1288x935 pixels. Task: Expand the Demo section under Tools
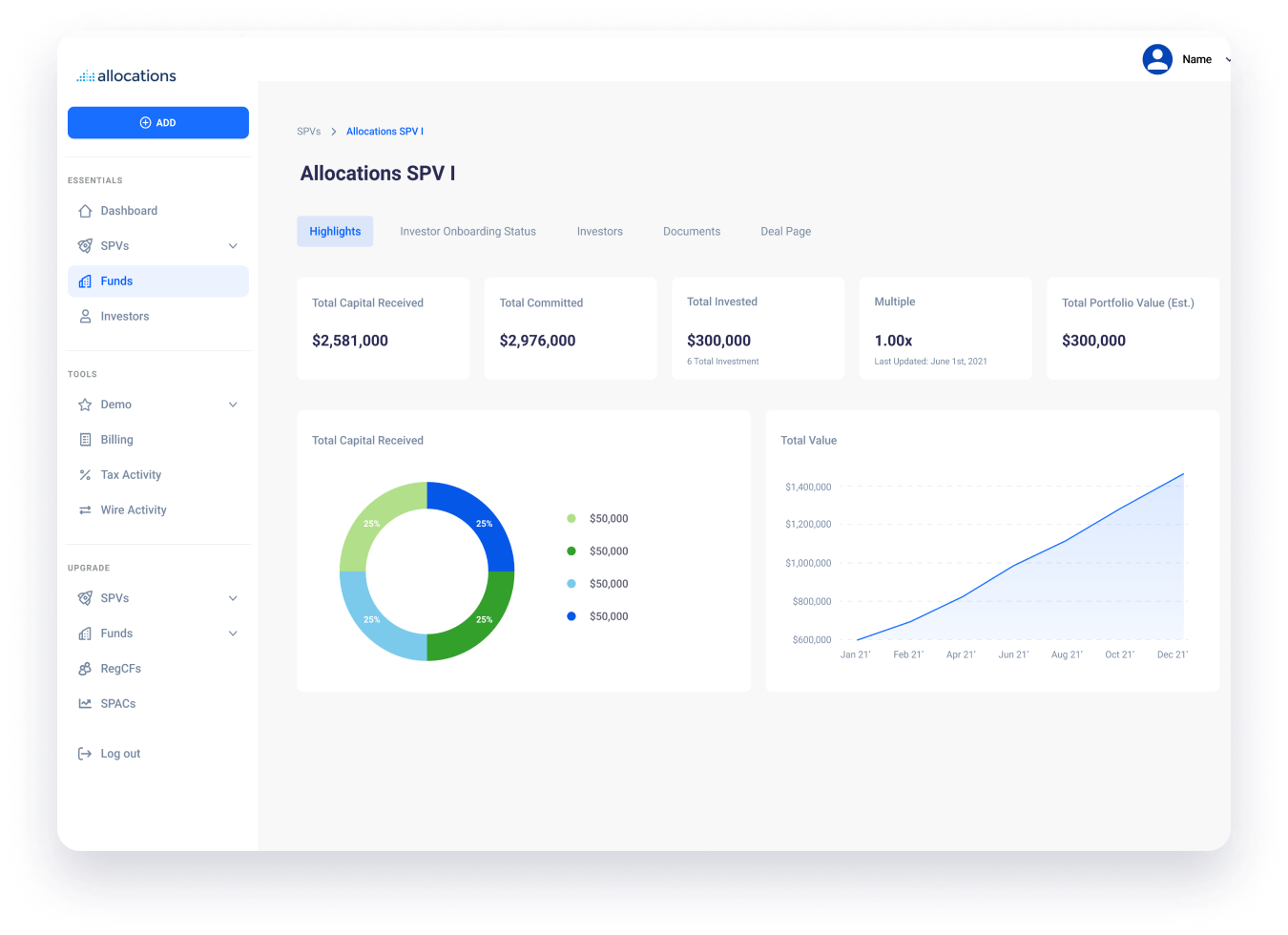click(233, 404)
